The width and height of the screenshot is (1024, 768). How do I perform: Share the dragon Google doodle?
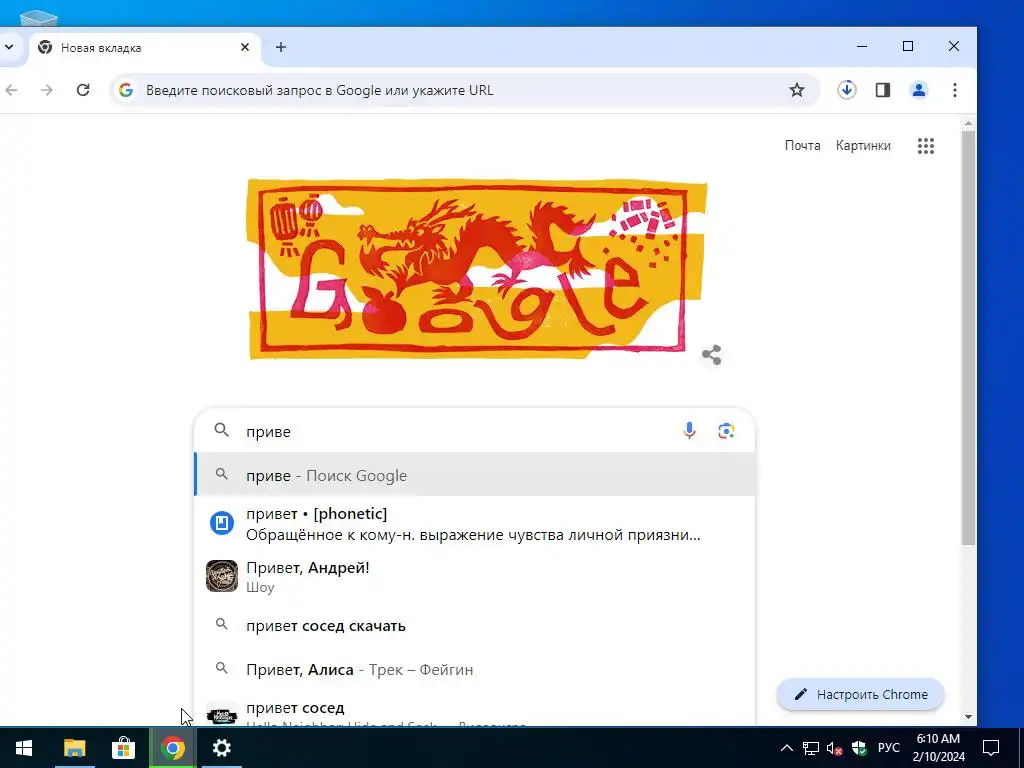tap(712, 355)
